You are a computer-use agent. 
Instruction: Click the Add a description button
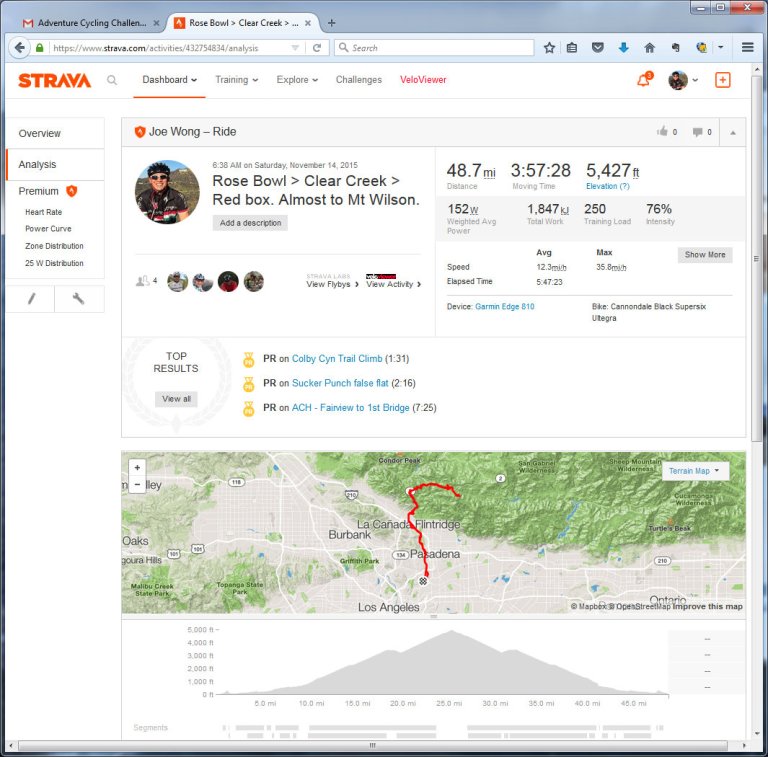[x=250, y=223]
